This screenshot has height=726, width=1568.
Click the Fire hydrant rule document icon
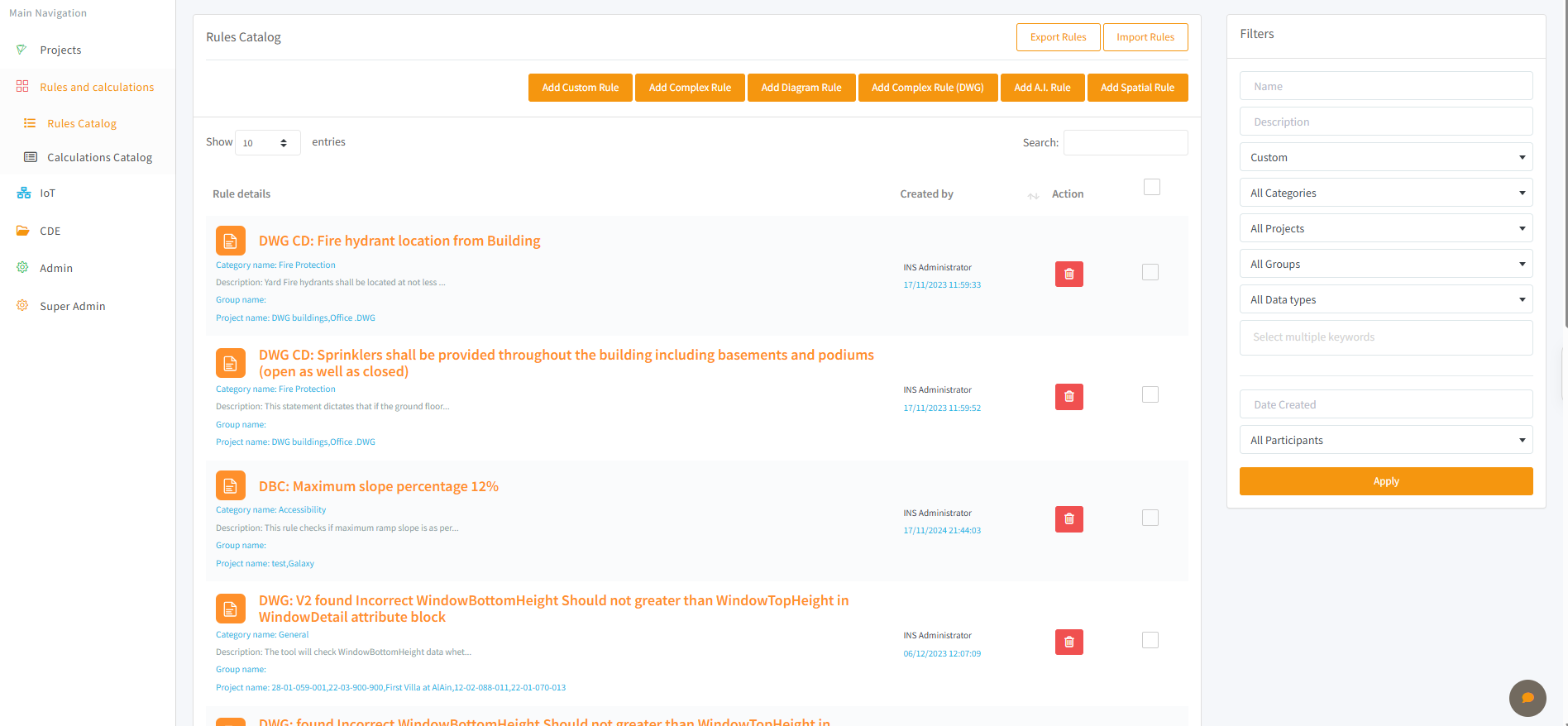tap(231, 241)
